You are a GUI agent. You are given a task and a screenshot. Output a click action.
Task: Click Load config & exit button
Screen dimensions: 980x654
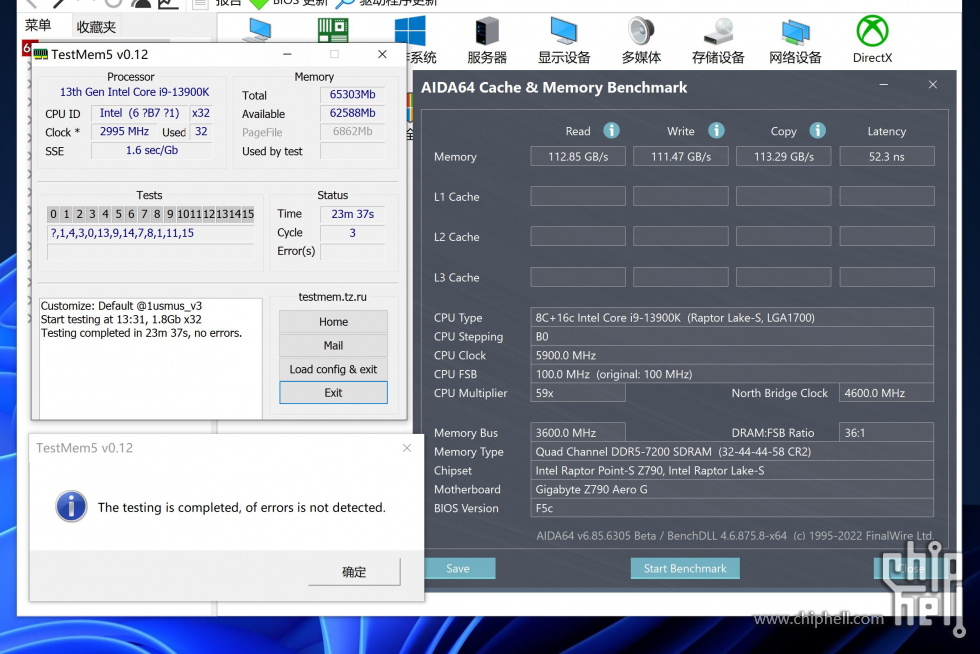pos(333,369)
